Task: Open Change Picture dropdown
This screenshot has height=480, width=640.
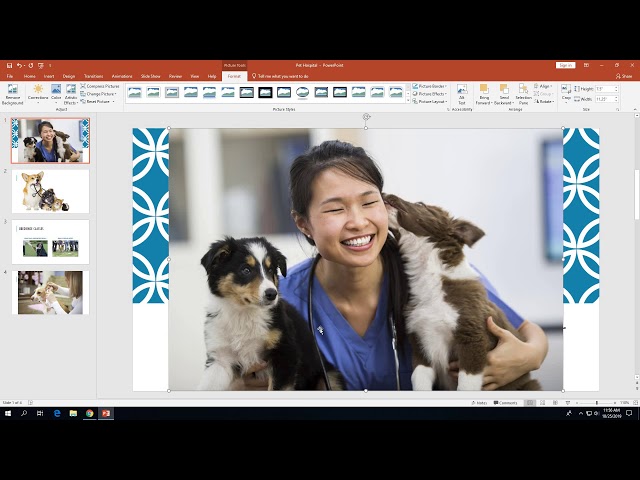Action: (x=98, y=94)
